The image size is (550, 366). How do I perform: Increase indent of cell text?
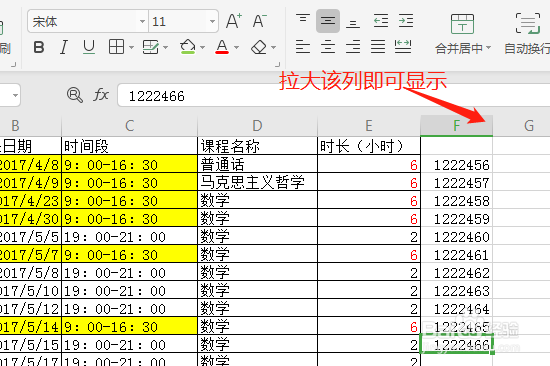tap(406, 21)
